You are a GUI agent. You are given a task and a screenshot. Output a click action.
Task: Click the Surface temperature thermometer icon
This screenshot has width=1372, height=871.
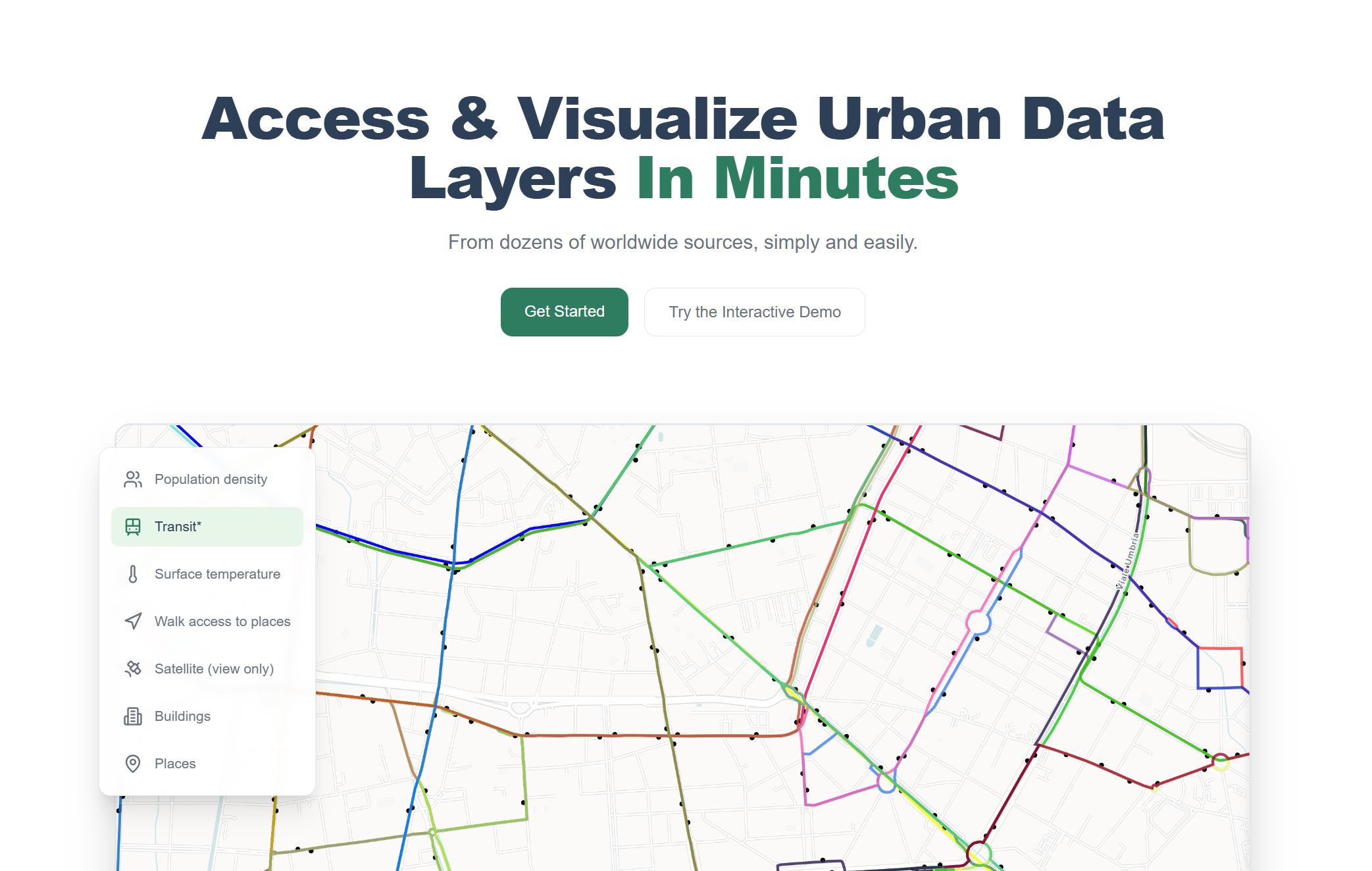point(133,574)
